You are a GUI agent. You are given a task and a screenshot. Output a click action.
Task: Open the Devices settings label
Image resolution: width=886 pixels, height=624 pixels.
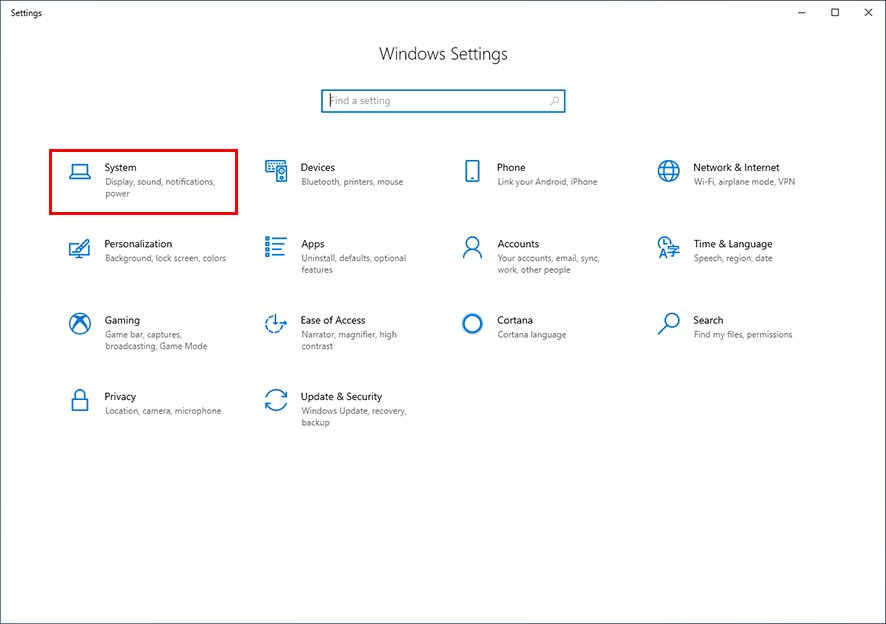point(318,167)
